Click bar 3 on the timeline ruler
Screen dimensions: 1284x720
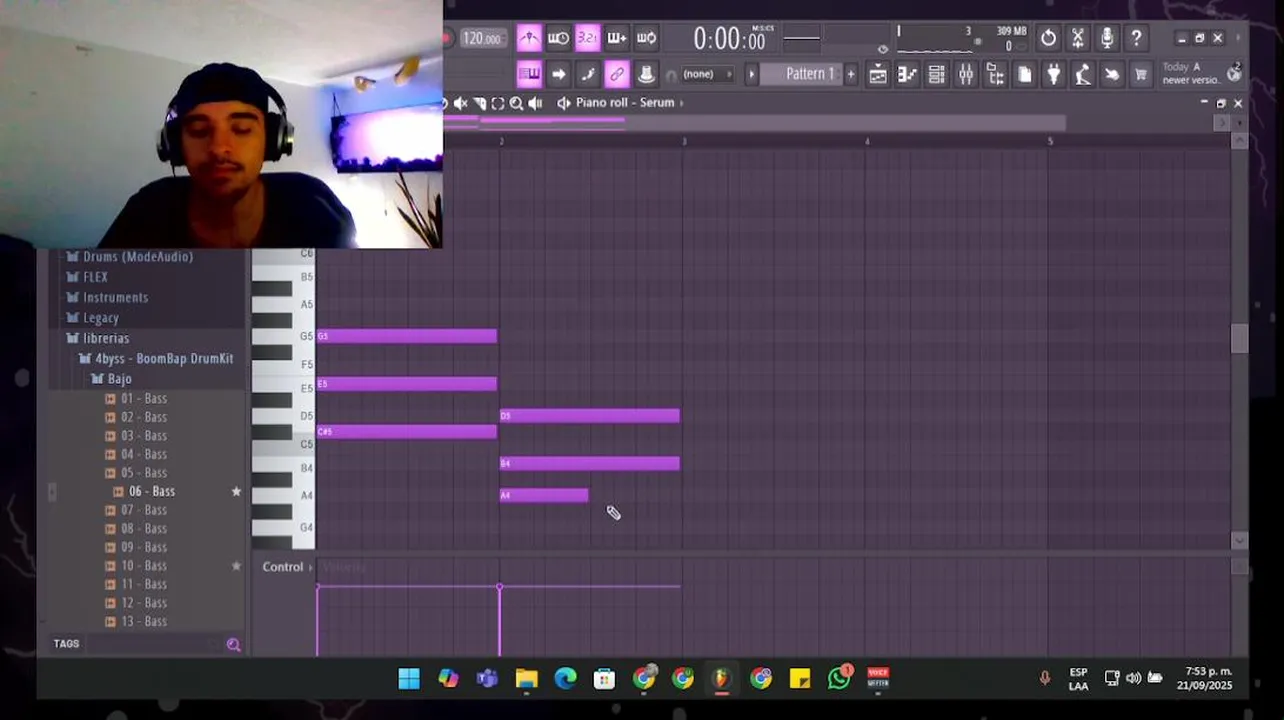(x=684, y=142)
